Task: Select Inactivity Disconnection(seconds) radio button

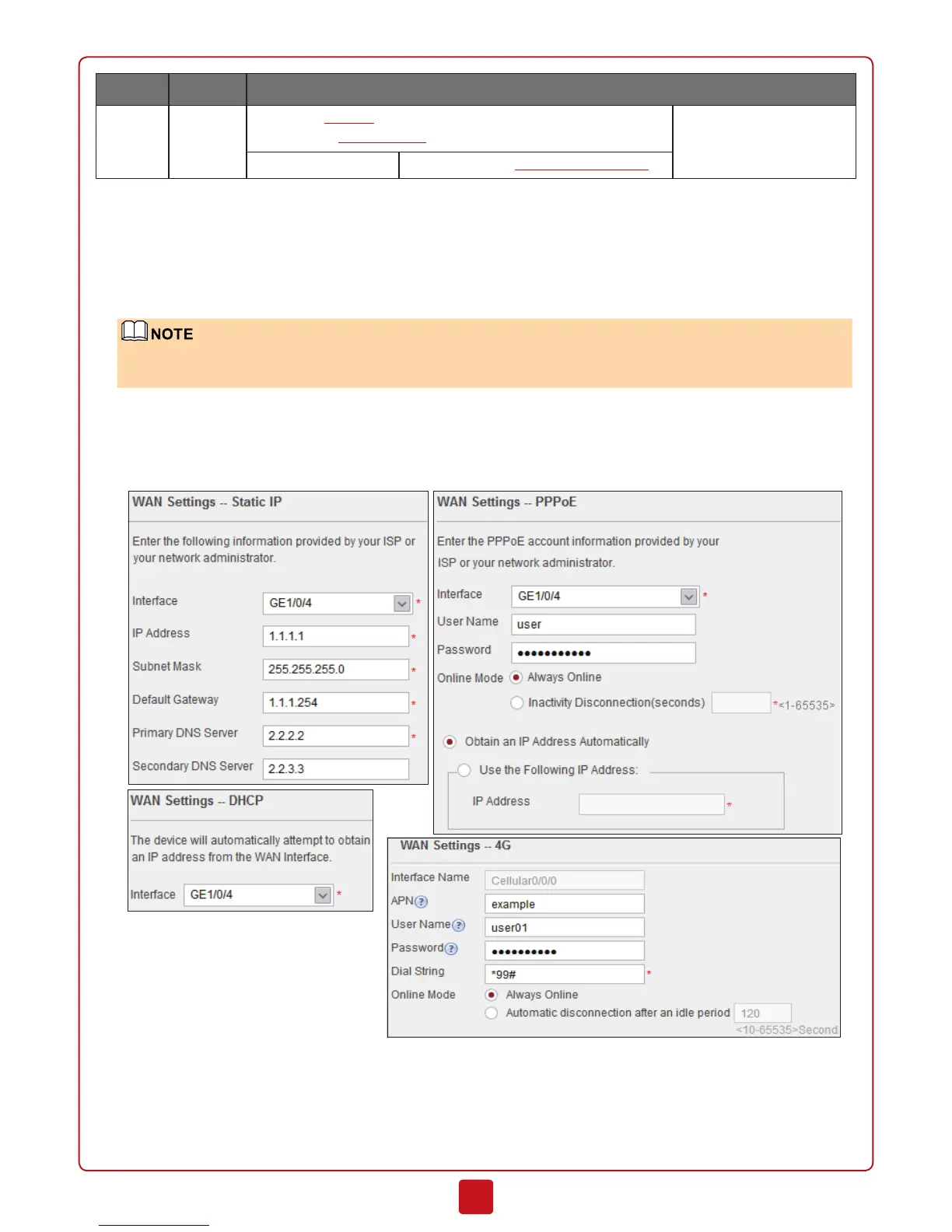Action: pos(516,703)
